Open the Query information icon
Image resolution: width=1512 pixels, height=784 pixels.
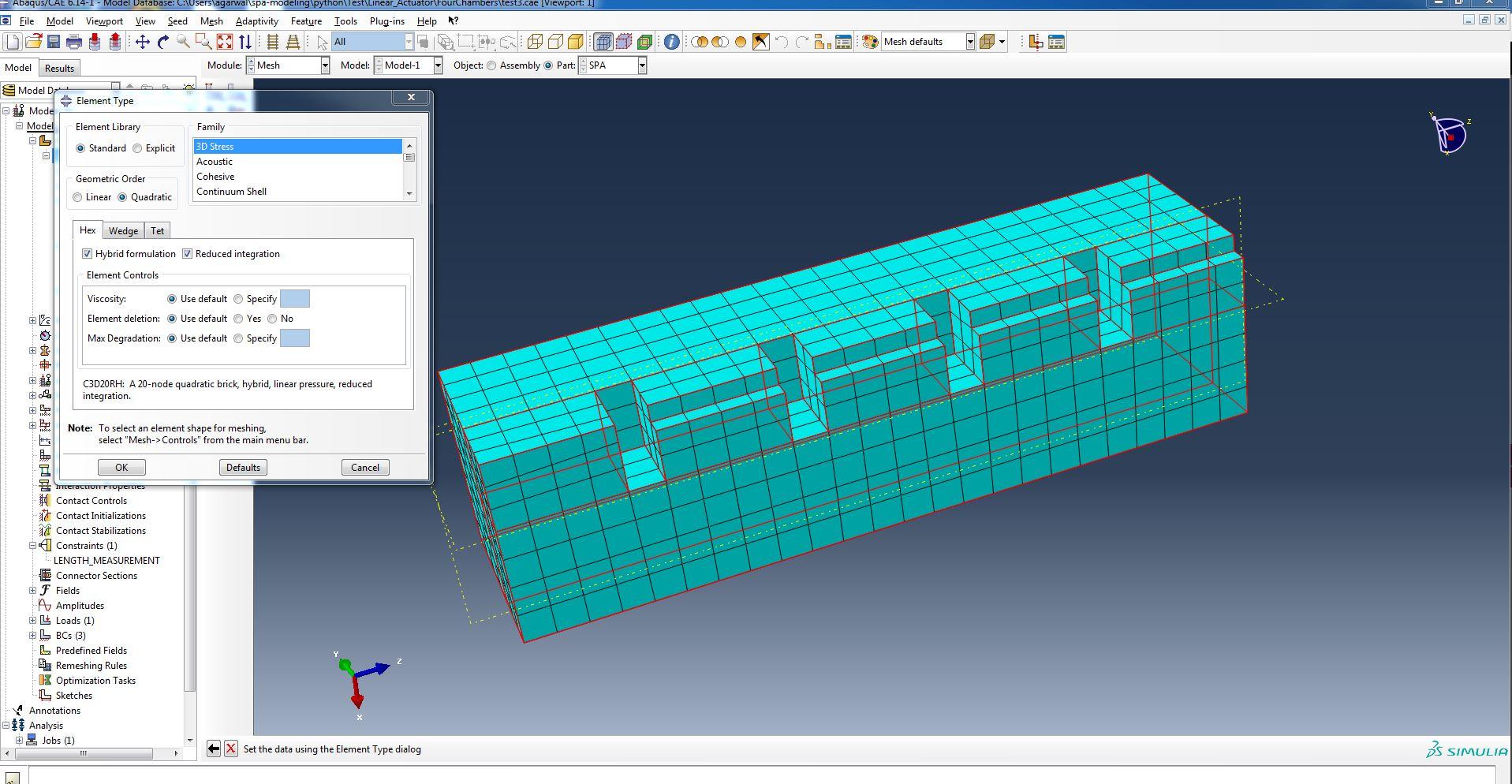tap(671, 42)
